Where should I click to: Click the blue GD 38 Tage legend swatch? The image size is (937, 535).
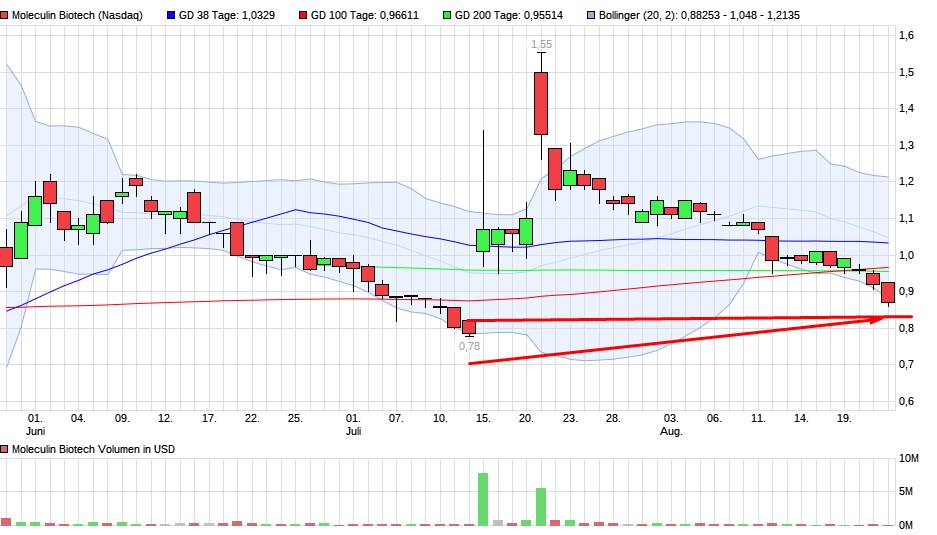point(169,16)
